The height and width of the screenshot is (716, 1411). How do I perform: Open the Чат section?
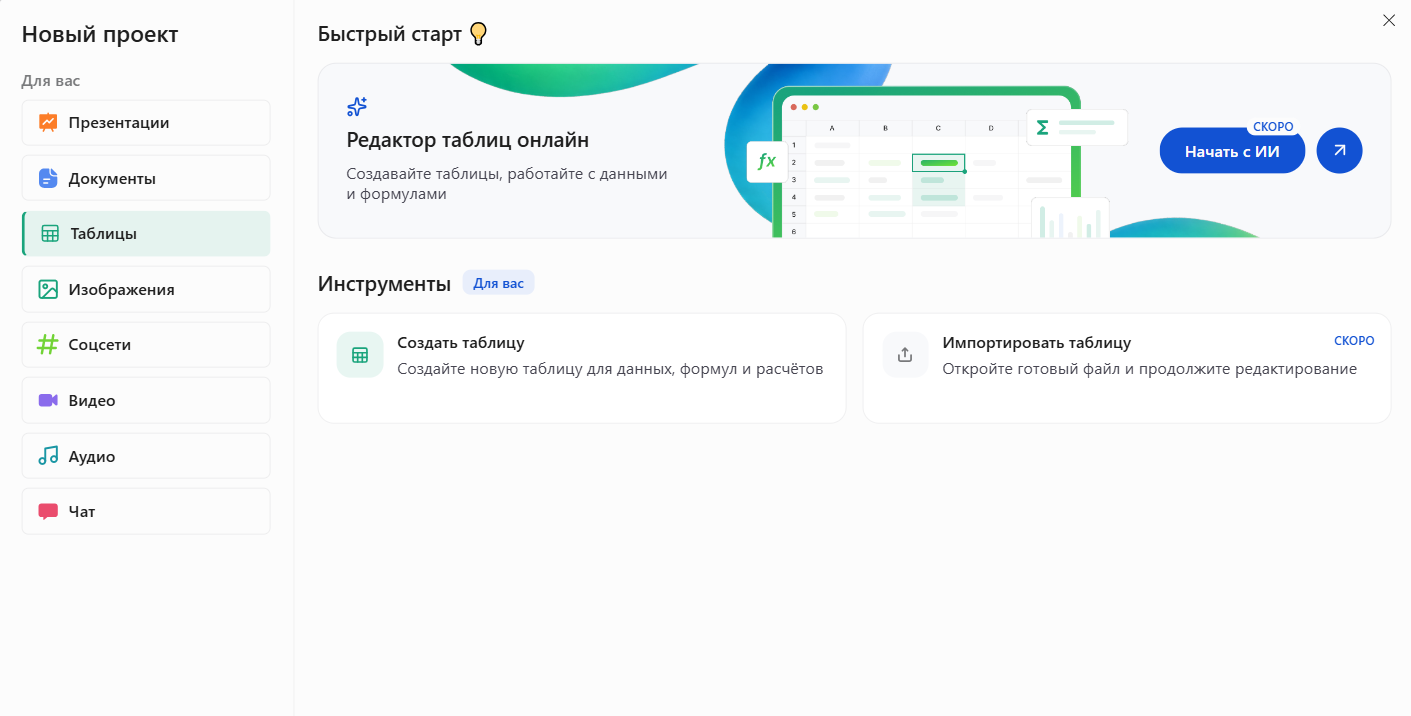146,511
